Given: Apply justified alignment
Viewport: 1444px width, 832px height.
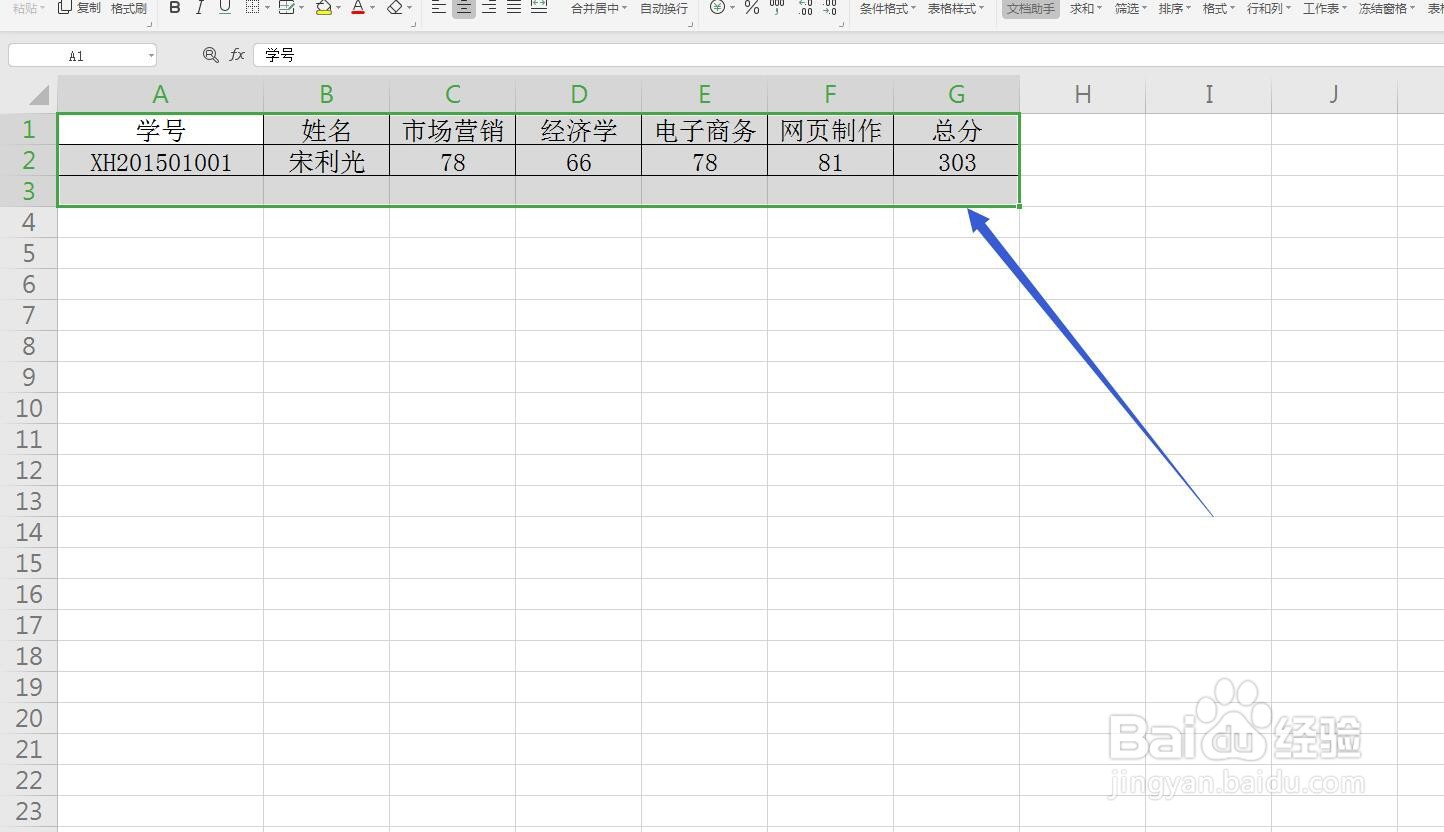Looking at the screenshot, I should 514,8.
